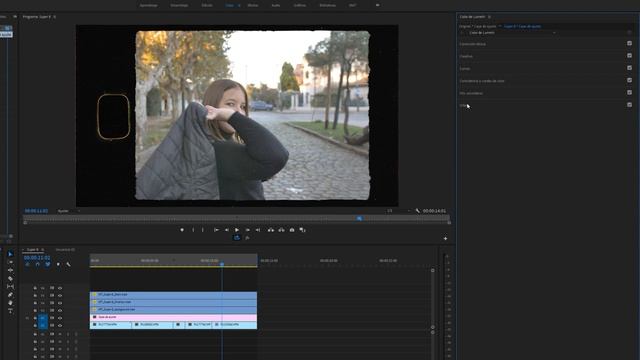640x360 pixels.
Task: Toggle the Curves section checkbox
Action: coord(629,68)
